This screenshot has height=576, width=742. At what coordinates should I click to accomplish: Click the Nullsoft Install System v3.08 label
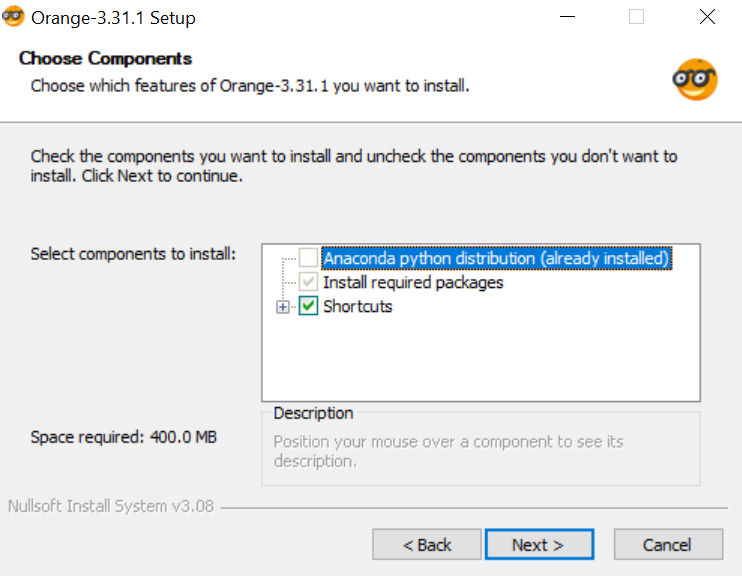click(111, 506)
